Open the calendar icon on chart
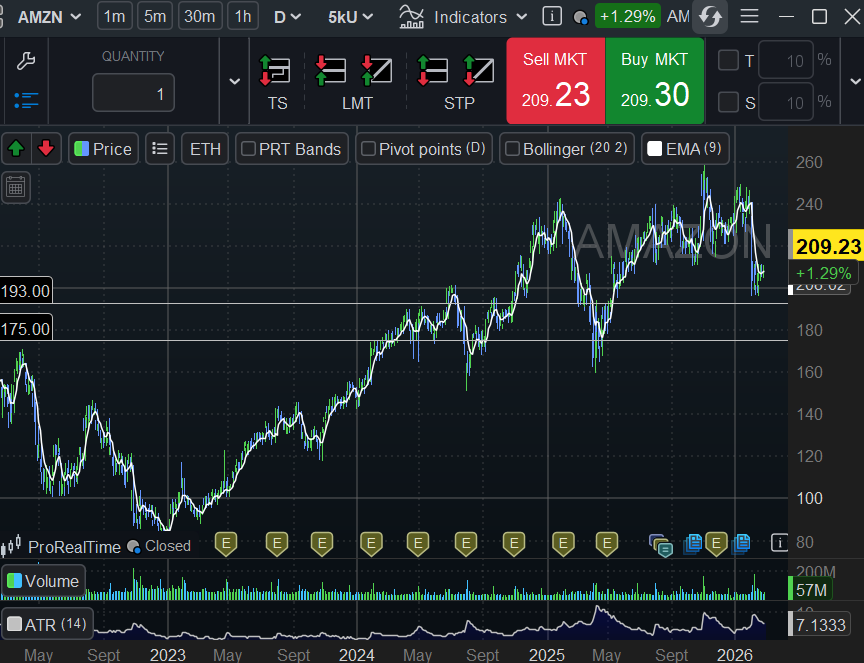864x663 pixels. click(15, 186)
